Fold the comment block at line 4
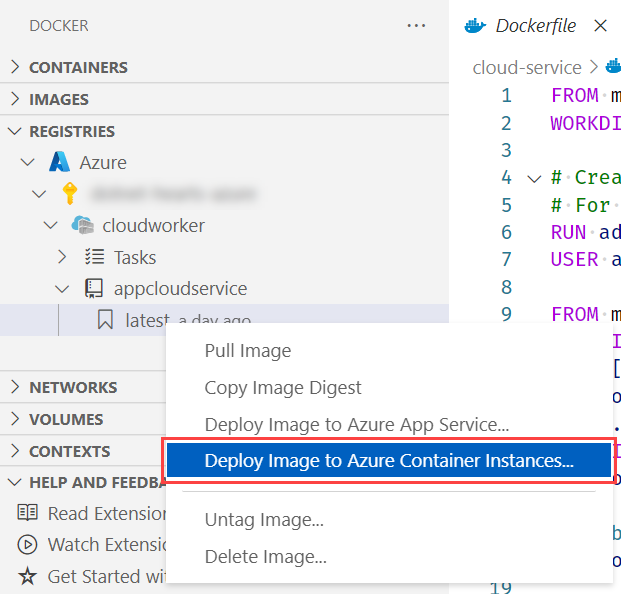 click(534, 179)
